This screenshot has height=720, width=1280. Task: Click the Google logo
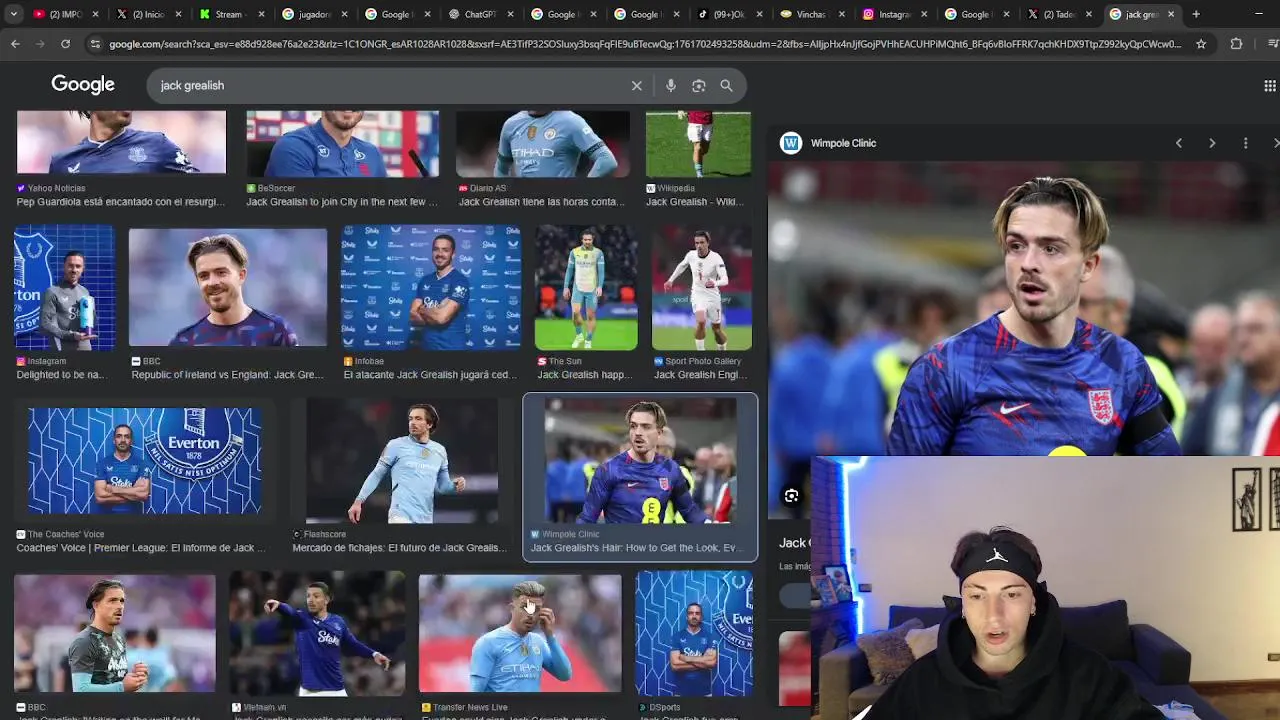83,85
